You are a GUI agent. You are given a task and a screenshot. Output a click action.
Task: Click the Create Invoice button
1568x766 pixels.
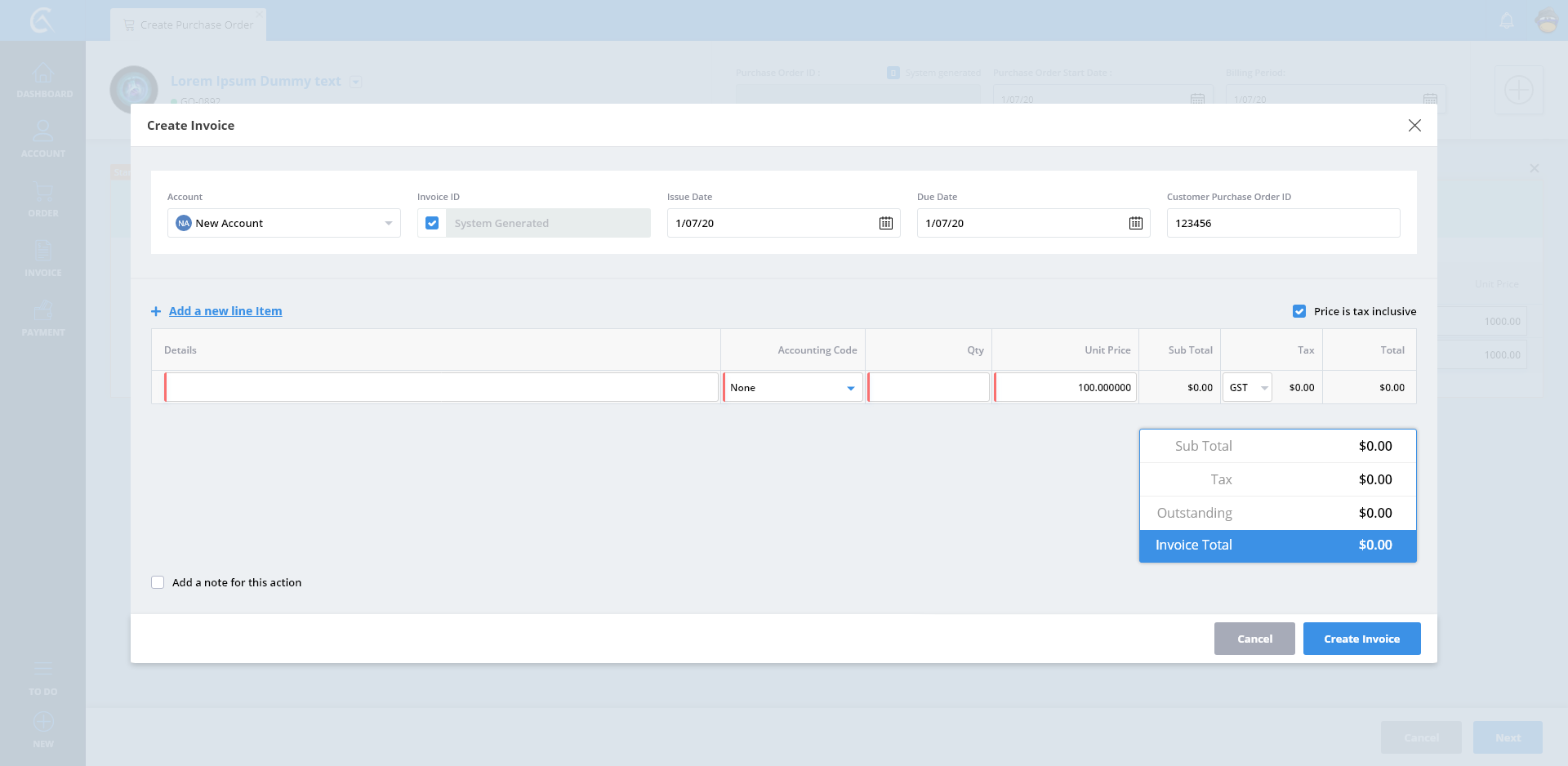click(1361, 639)
